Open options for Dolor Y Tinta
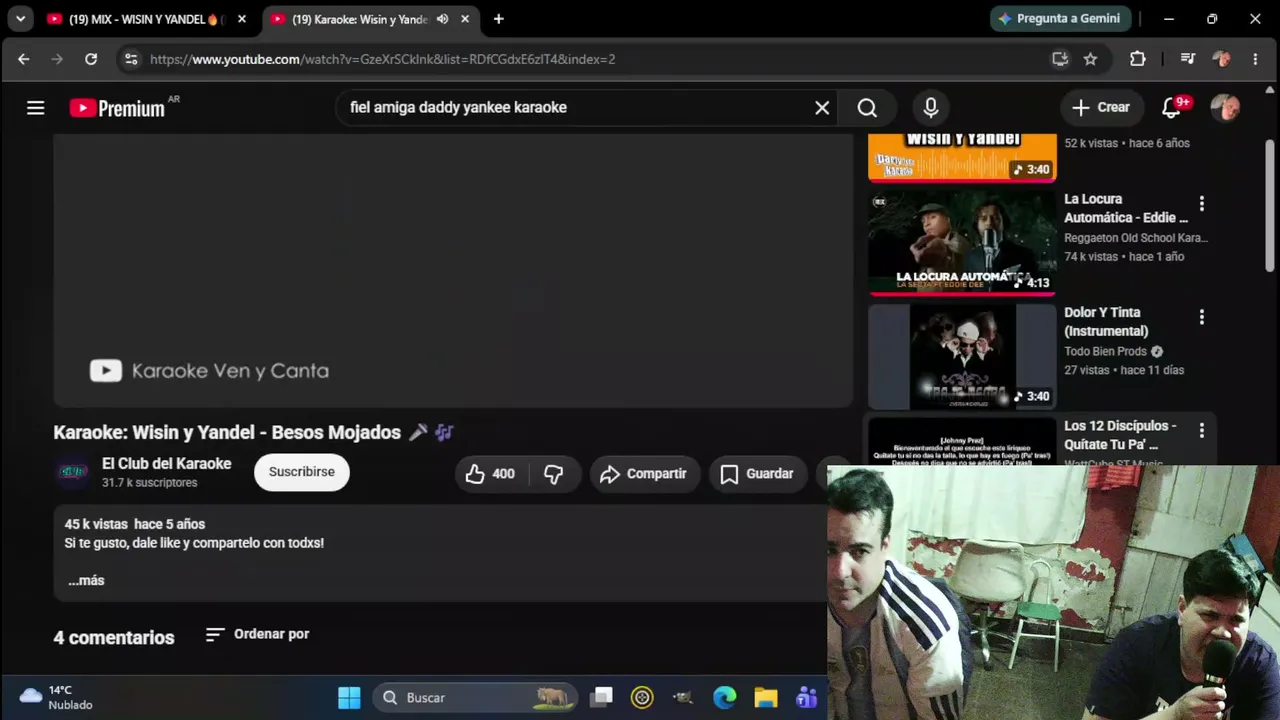Viewport: 1280px width, 720px height. [1202, 316]
